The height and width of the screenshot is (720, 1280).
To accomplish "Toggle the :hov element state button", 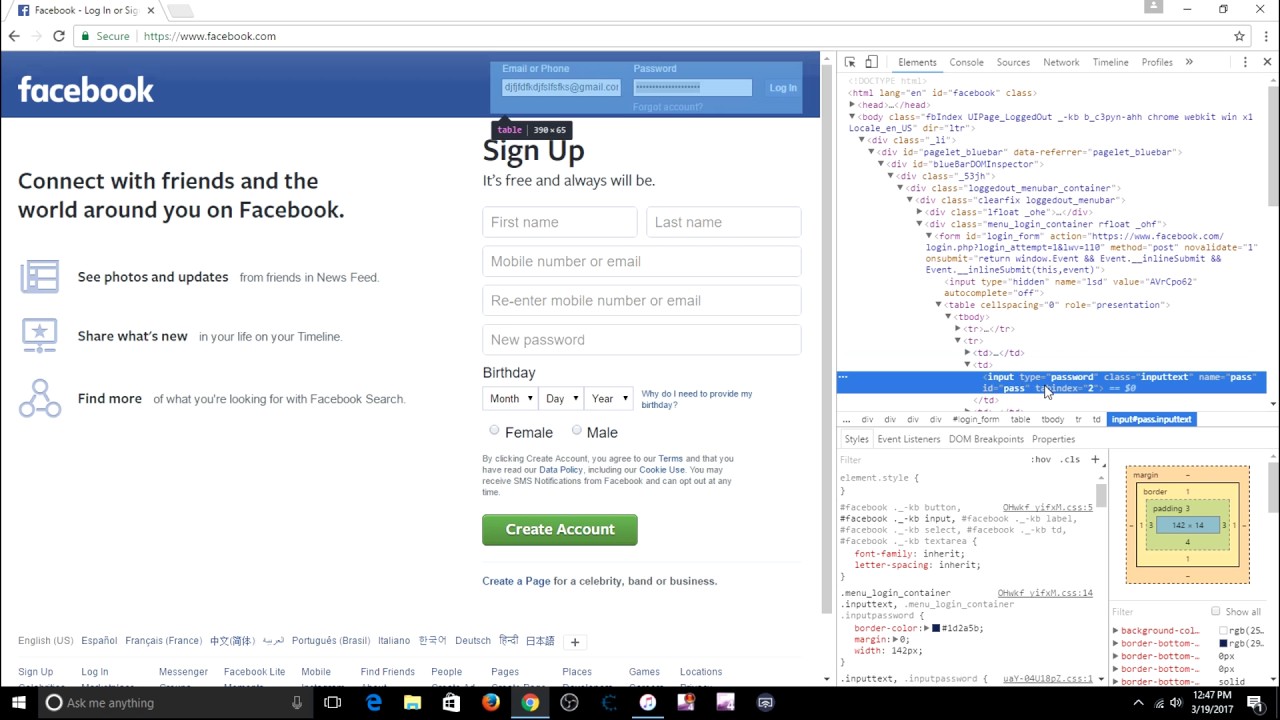I will point(1041,459).
